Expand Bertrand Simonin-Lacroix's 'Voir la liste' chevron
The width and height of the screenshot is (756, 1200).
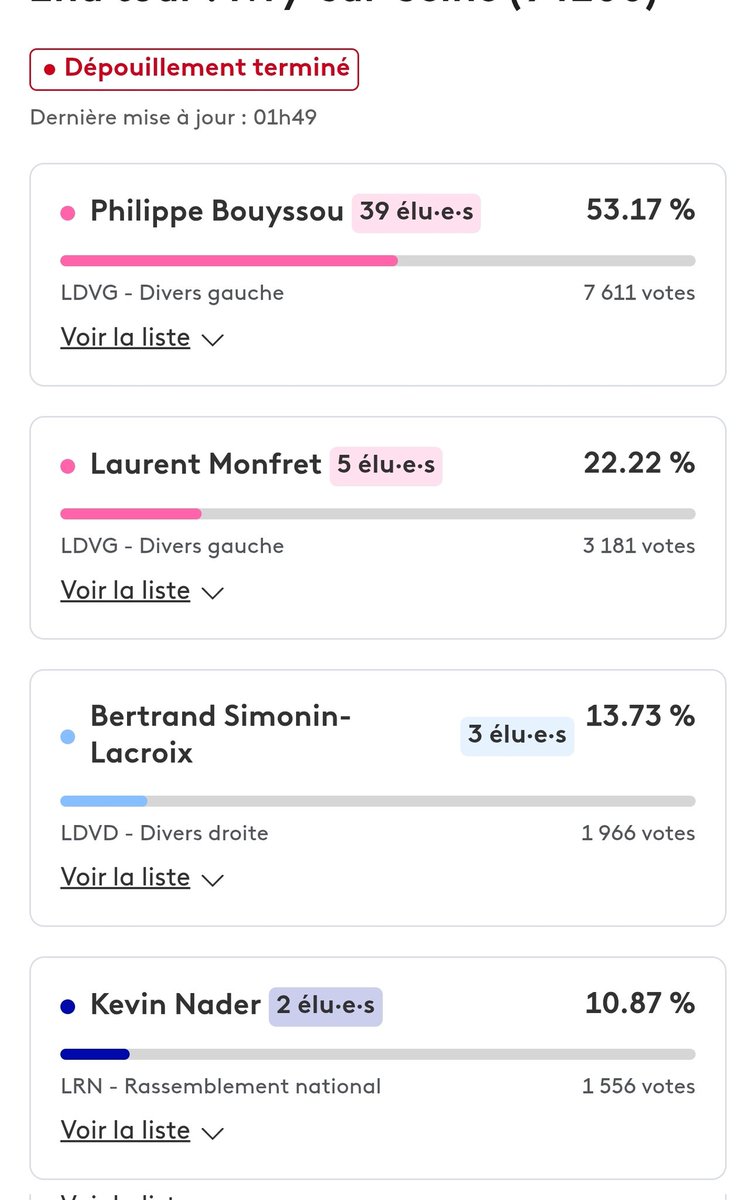212,880
